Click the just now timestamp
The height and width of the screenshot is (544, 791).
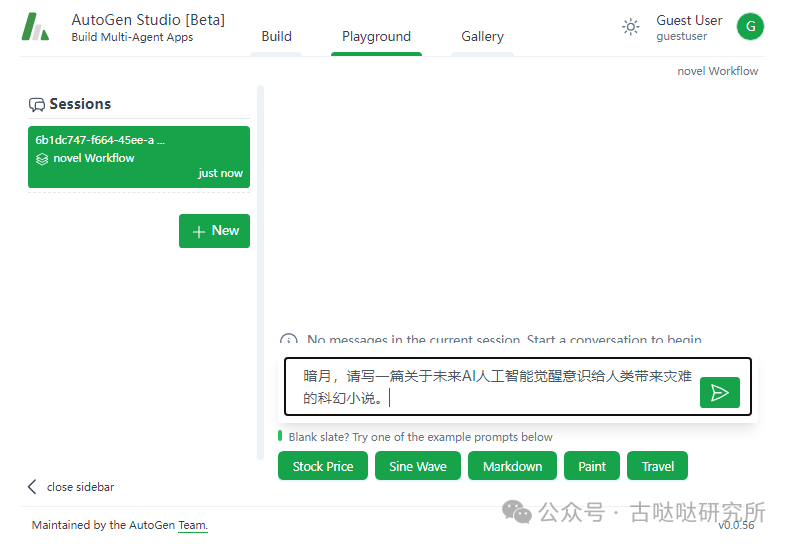[220, 173]
